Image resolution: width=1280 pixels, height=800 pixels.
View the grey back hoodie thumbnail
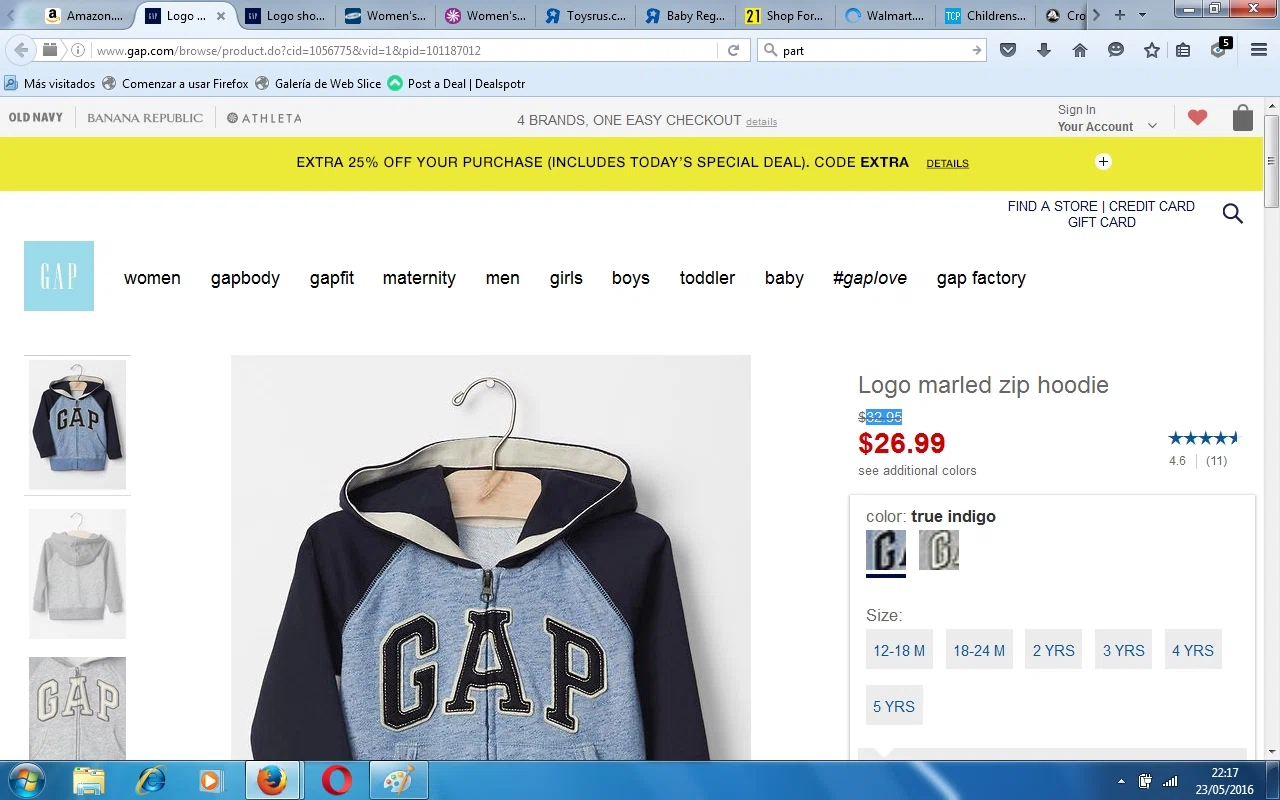[77, 574]
